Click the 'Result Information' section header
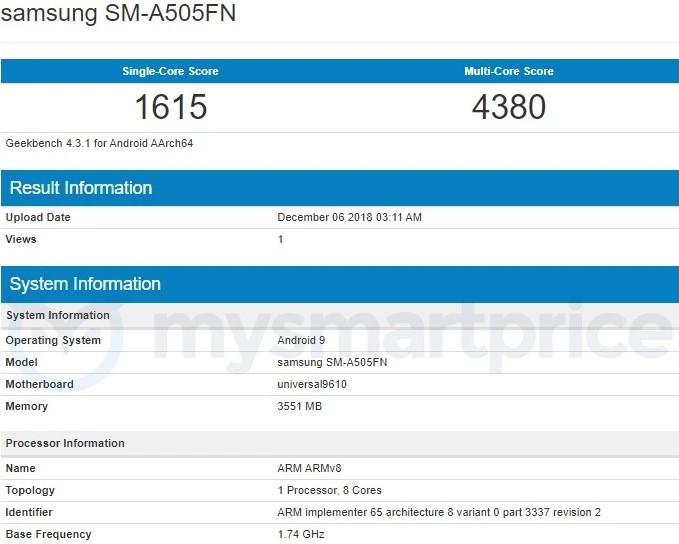 pos(340,188)
